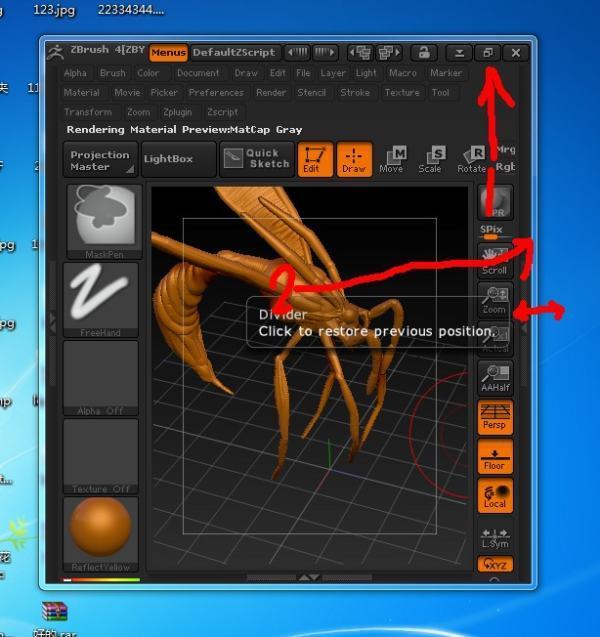The image size is (600, 637).
Task: Open the MaskPen brush picker
Action: point(101,220)
